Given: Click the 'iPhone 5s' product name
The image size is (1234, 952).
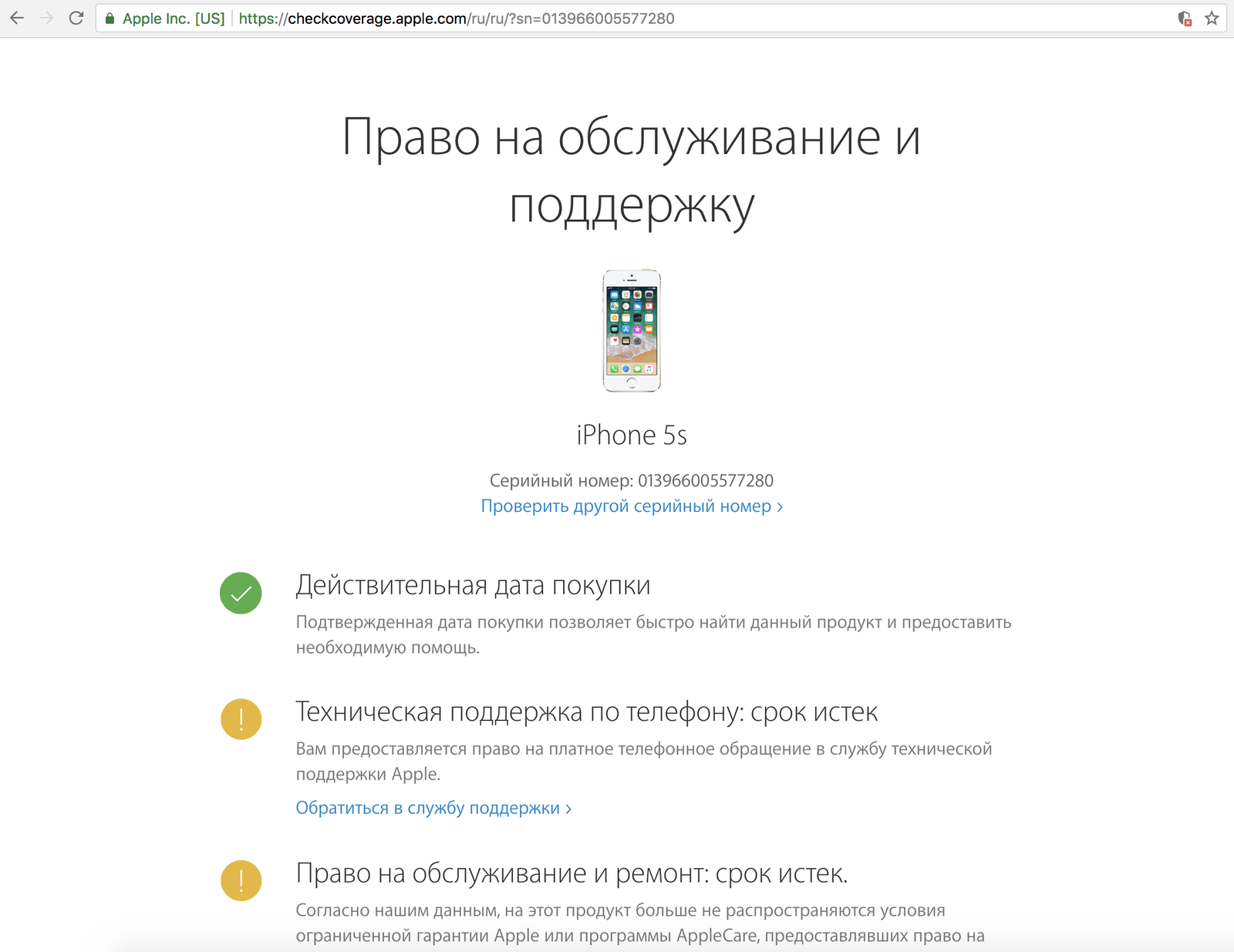Looking at the screenshot, I should (632, 436).
